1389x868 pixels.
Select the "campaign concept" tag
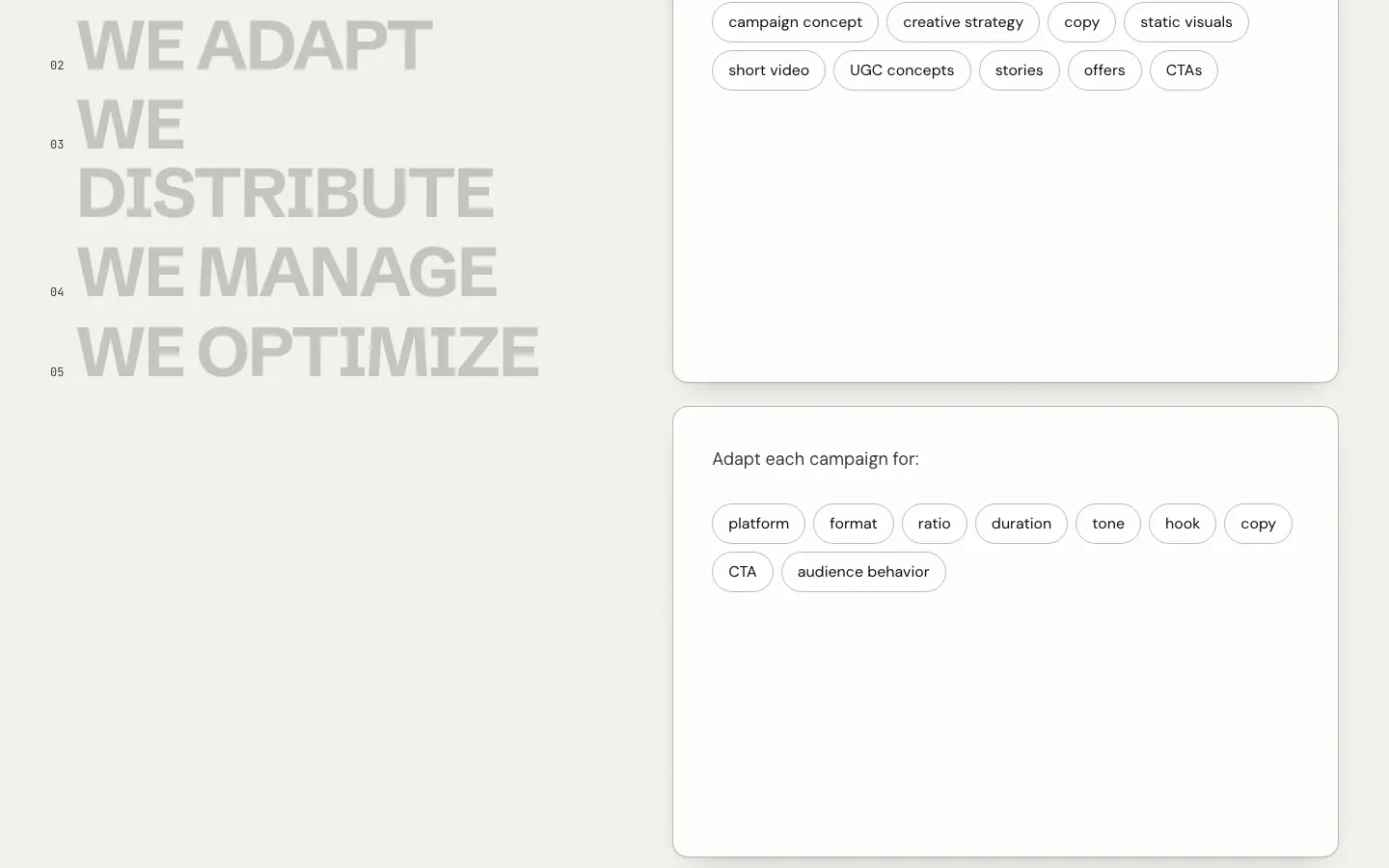point(795,22)
